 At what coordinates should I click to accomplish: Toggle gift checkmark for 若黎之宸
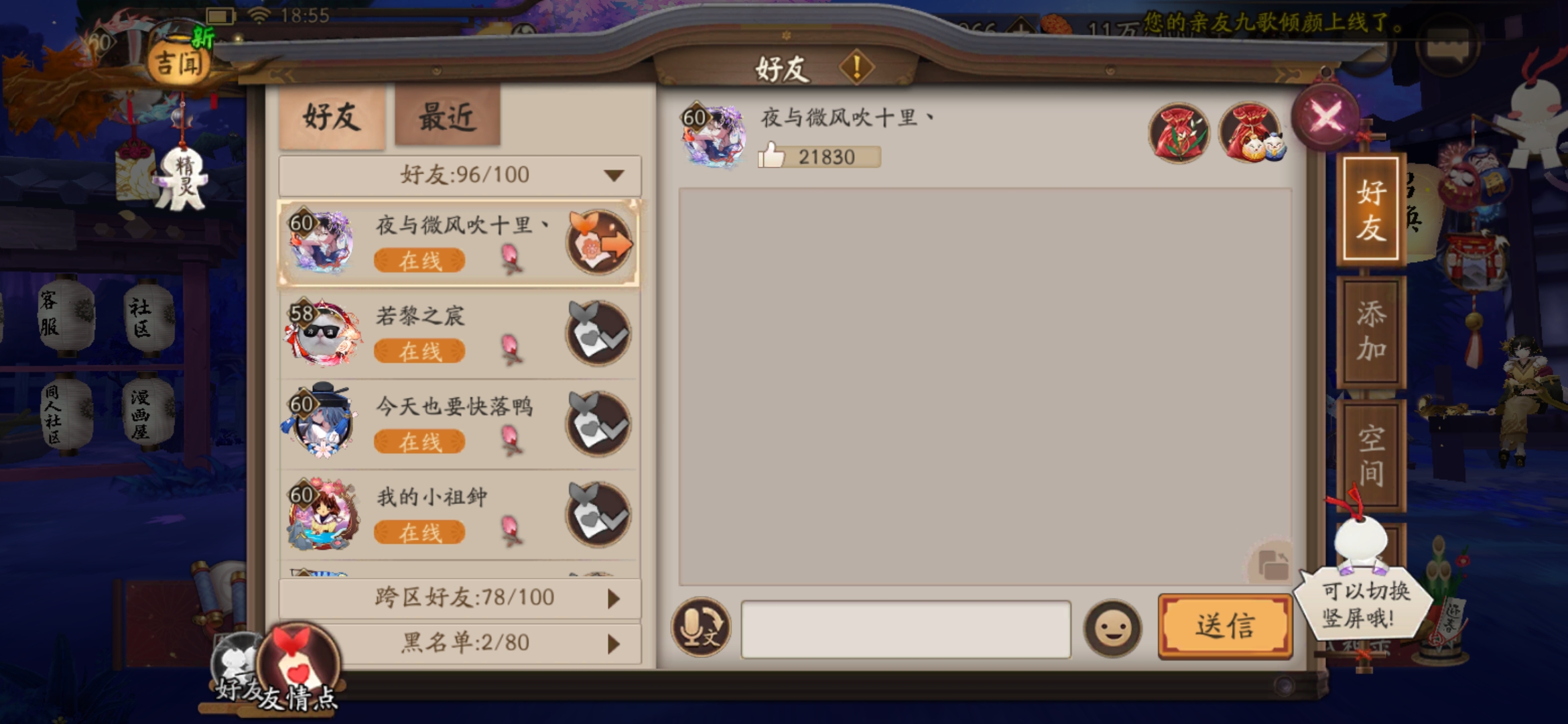599,333
